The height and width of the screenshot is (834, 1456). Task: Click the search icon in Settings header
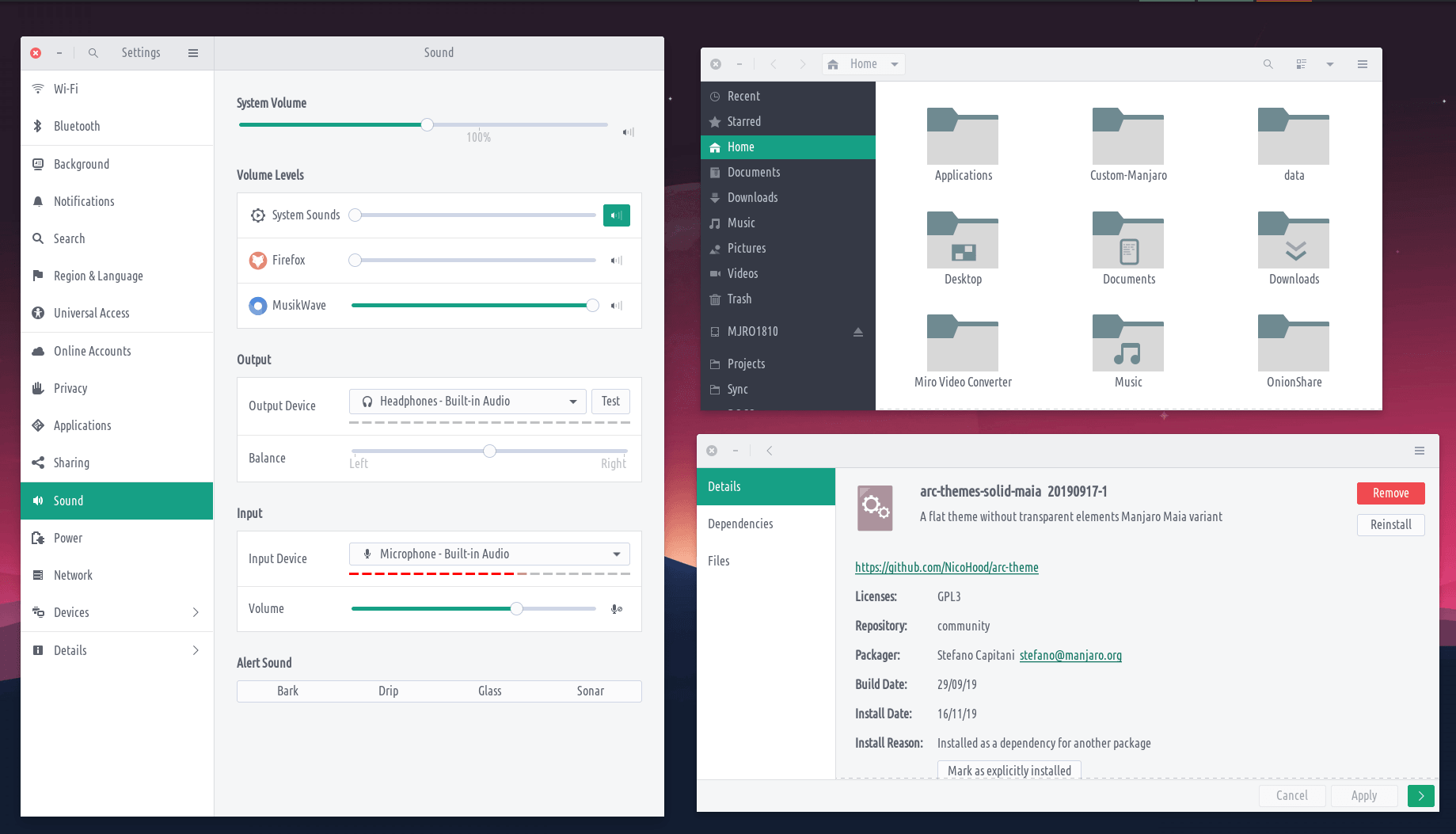(93, 53)
